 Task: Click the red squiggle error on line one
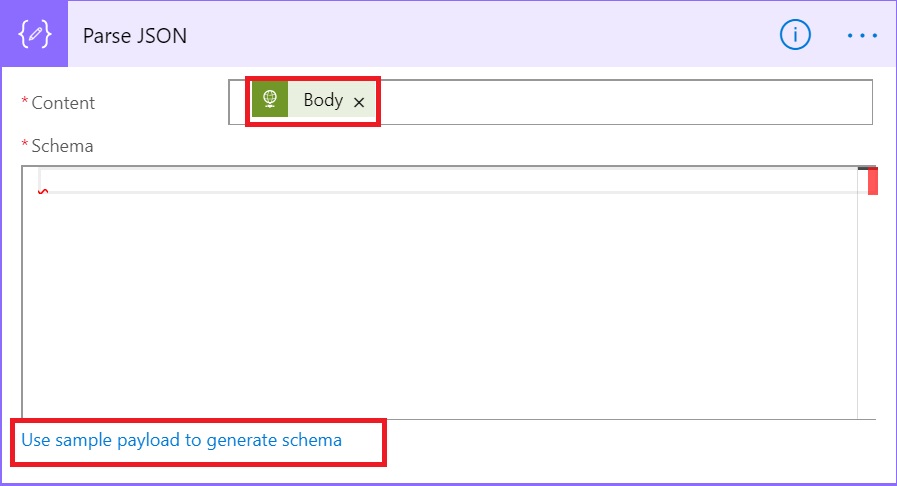click(43, 192)
